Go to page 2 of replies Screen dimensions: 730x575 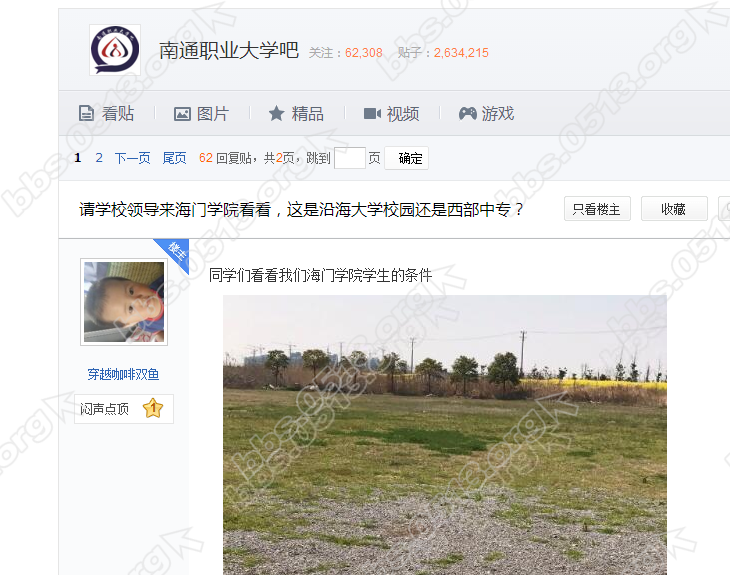99,158
